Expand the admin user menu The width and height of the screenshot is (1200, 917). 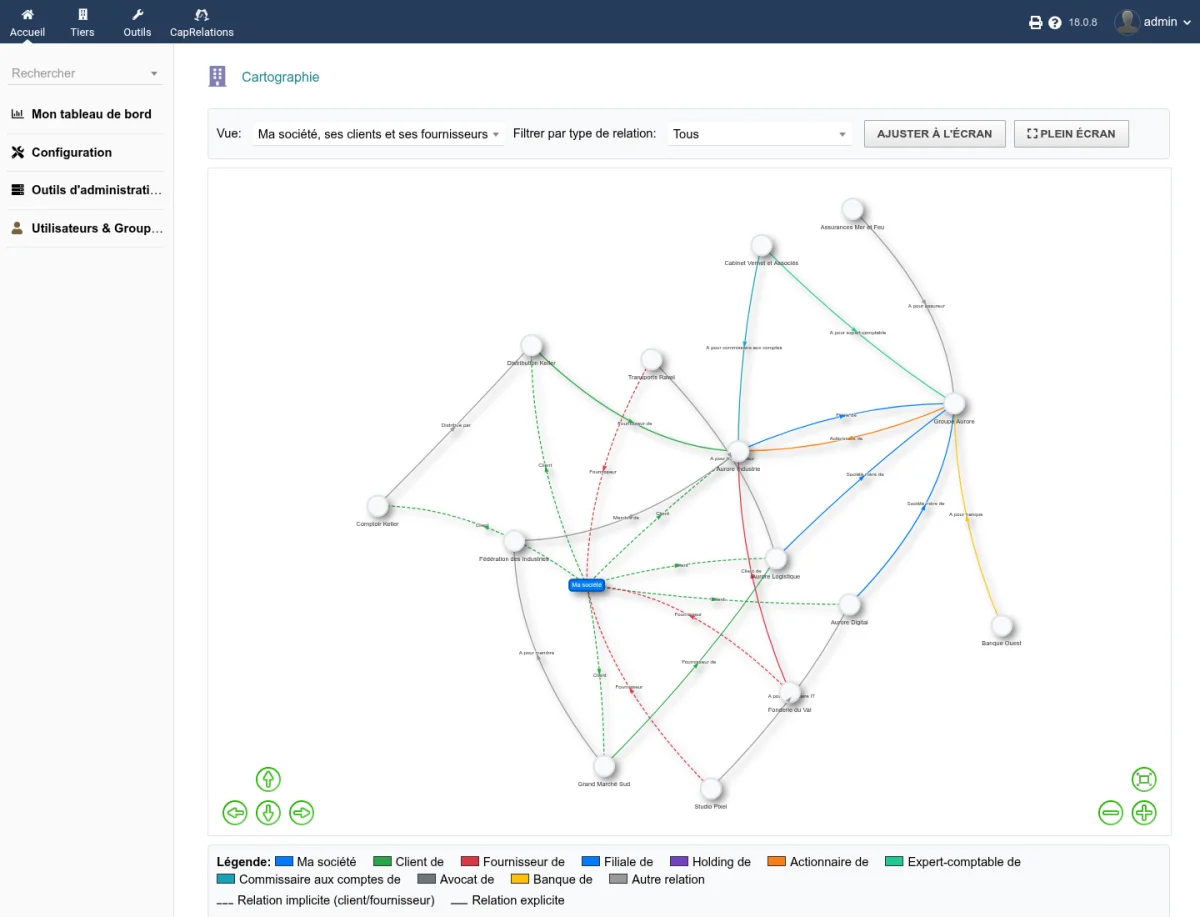[x=1153, y=22]
